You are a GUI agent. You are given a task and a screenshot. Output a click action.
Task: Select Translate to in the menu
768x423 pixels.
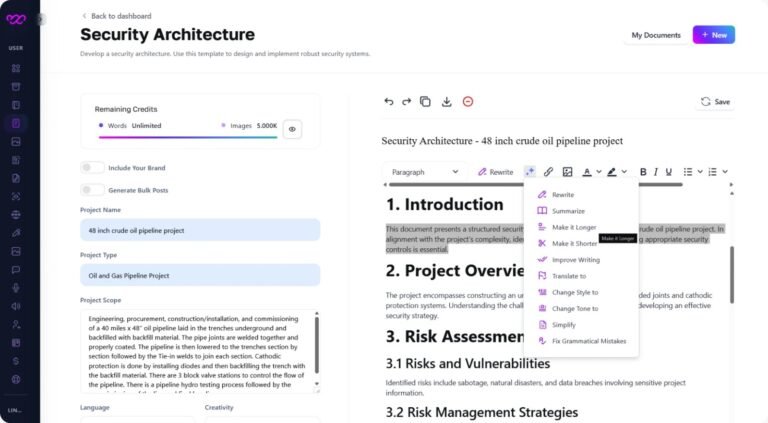click(x=581, y=276)
